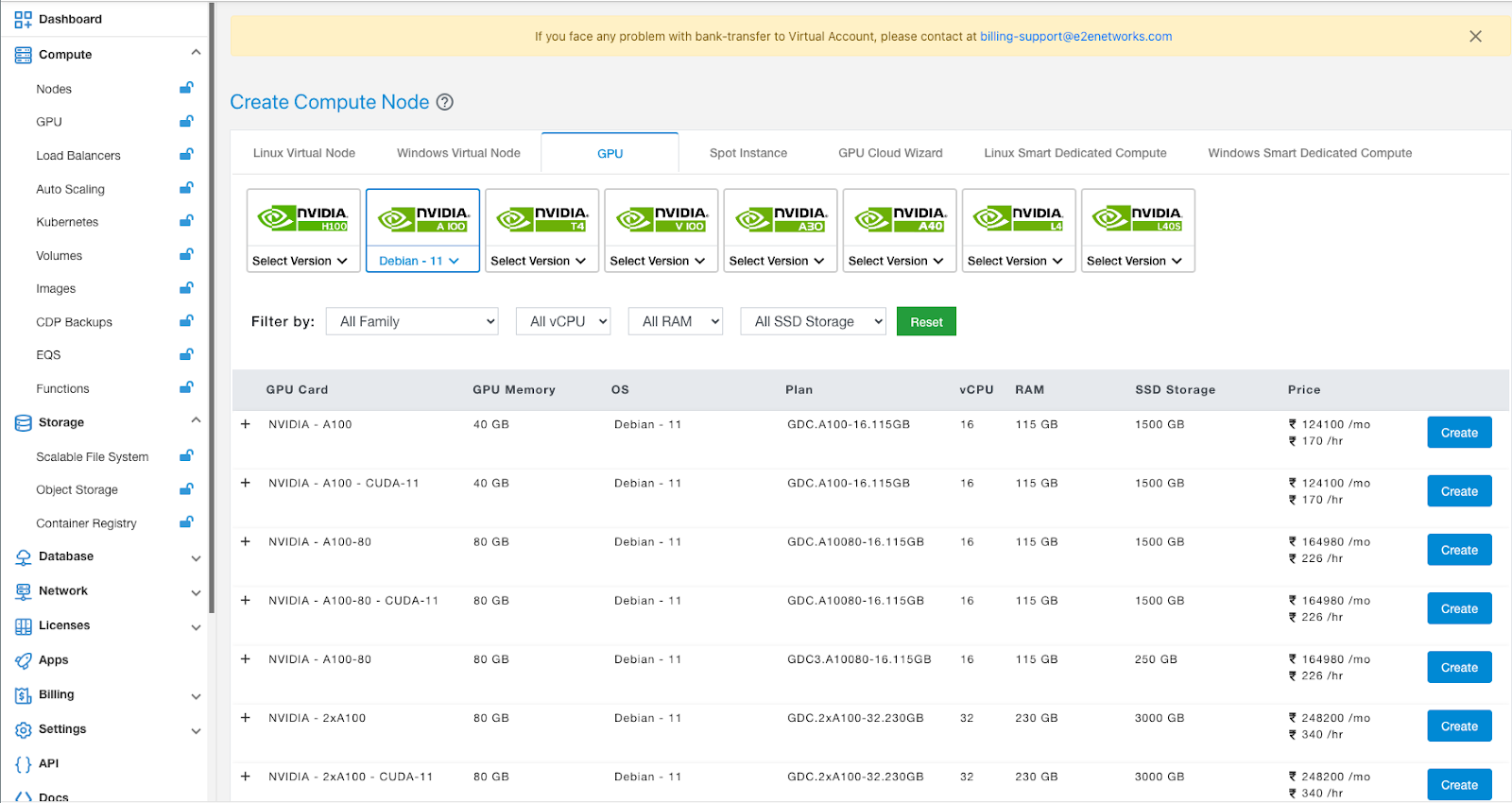Switch to GPU Cloud Wizard tab
The height and width of the screenshot is (803, 1512).
point(890,153)
